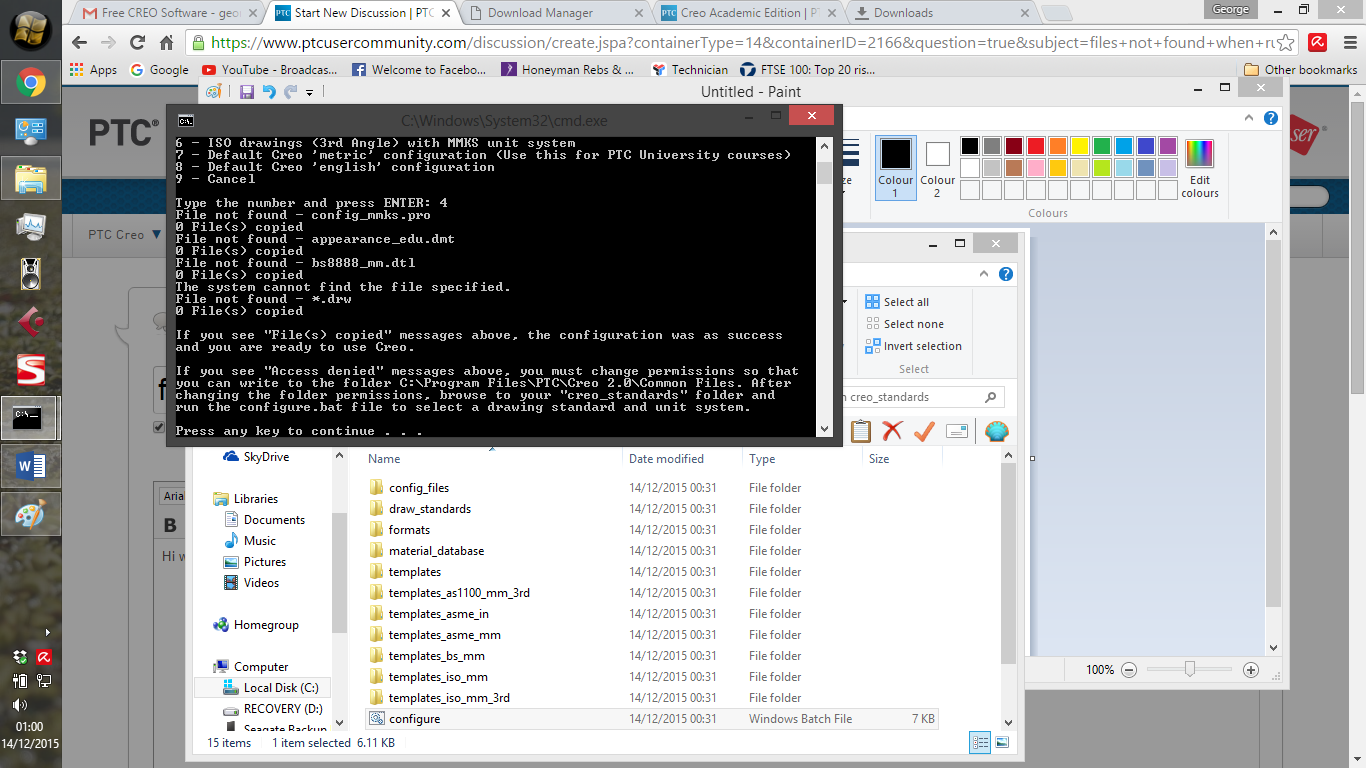
Task: Reload the page in Chrome
Action: click(x=137, y=43)
